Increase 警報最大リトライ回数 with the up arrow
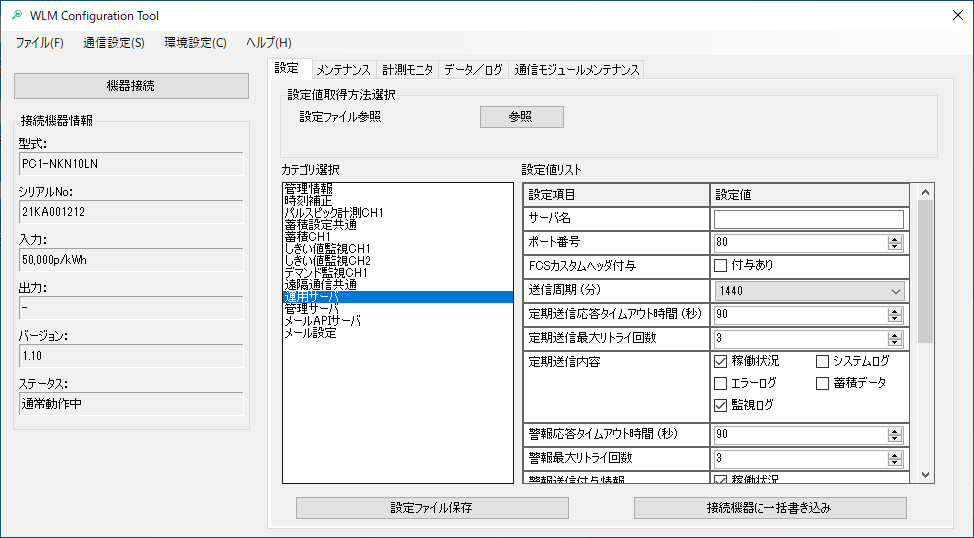 pyautogui.click(x=895, y=455)
